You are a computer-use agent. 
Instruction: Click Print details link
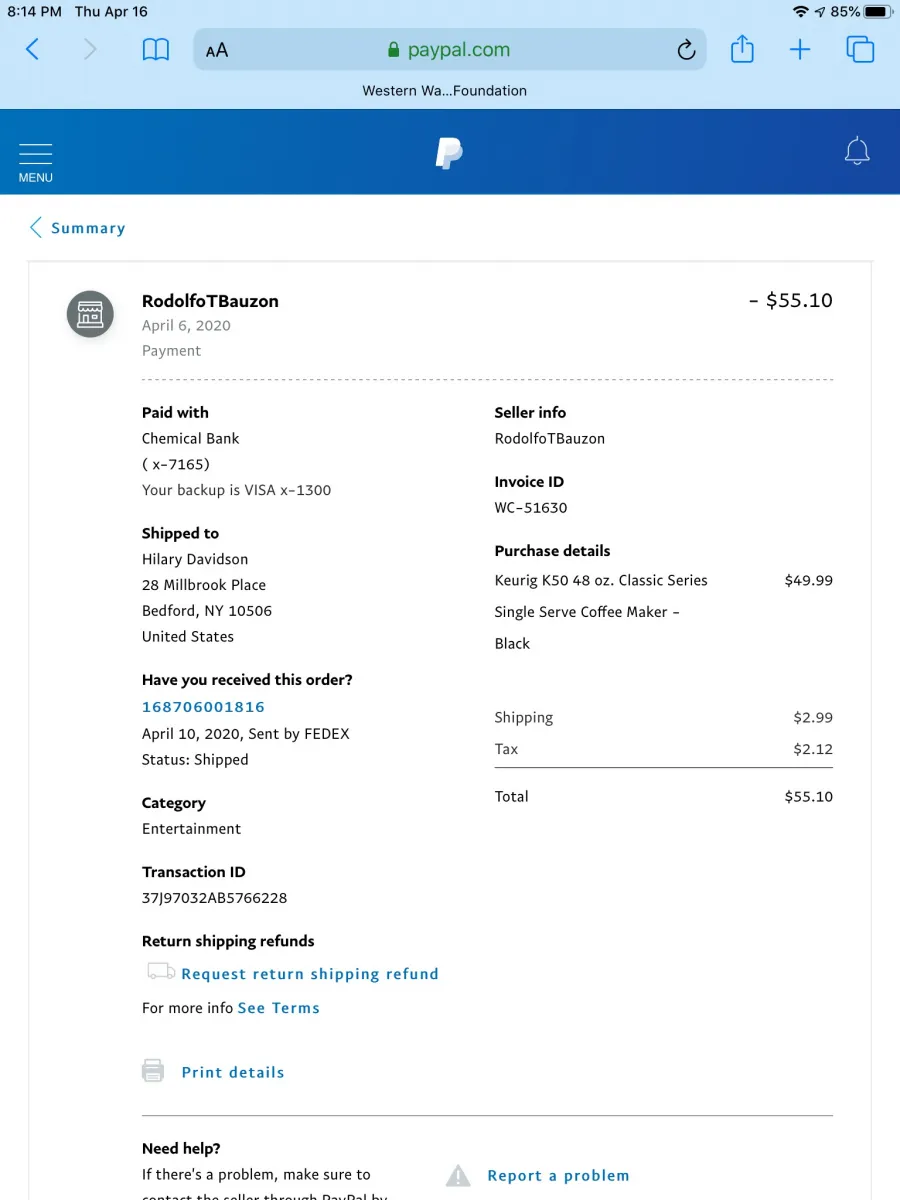[x=233, y=1072]
